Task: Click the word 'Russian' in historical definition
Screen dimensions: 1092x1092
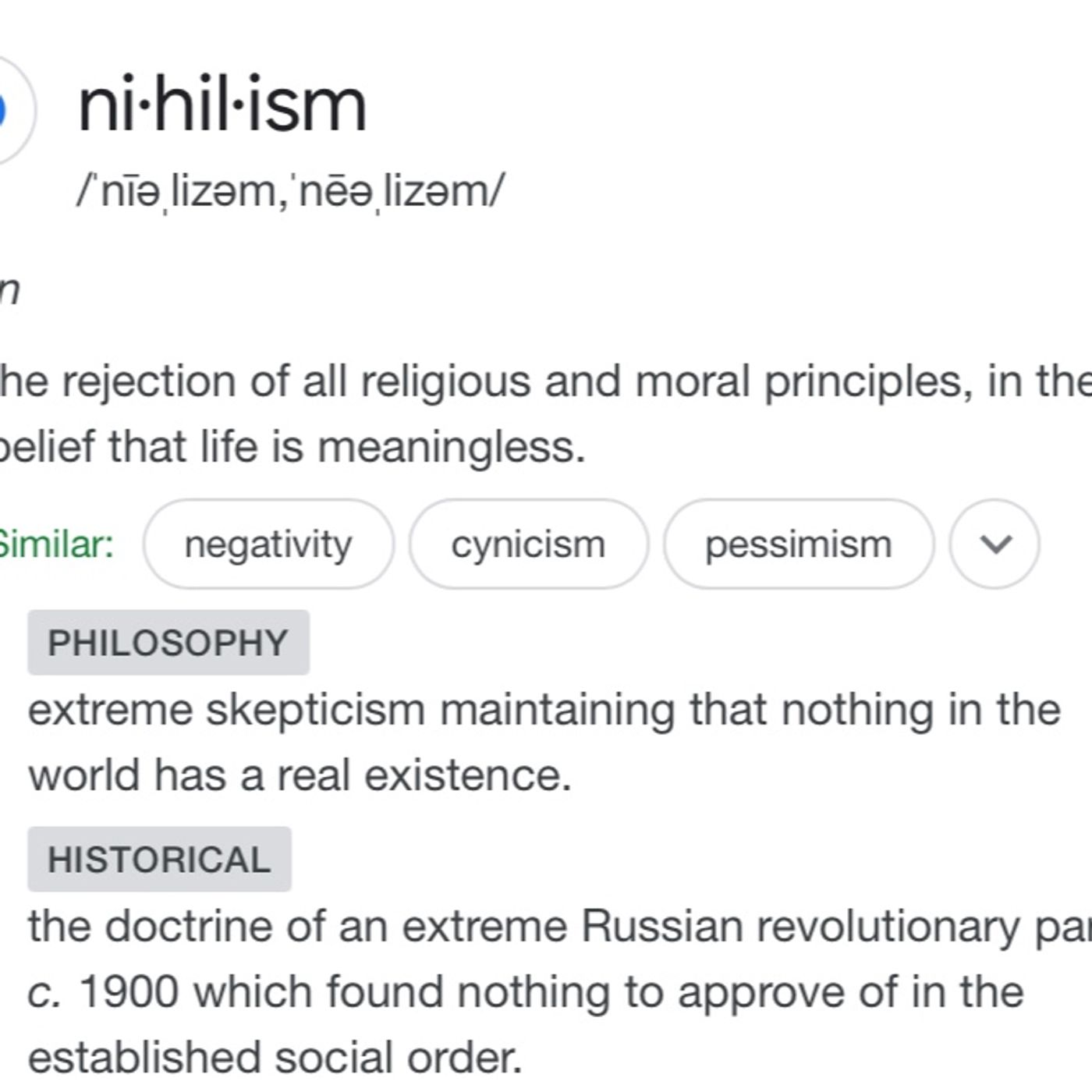Action: click(x=662, y=927)
